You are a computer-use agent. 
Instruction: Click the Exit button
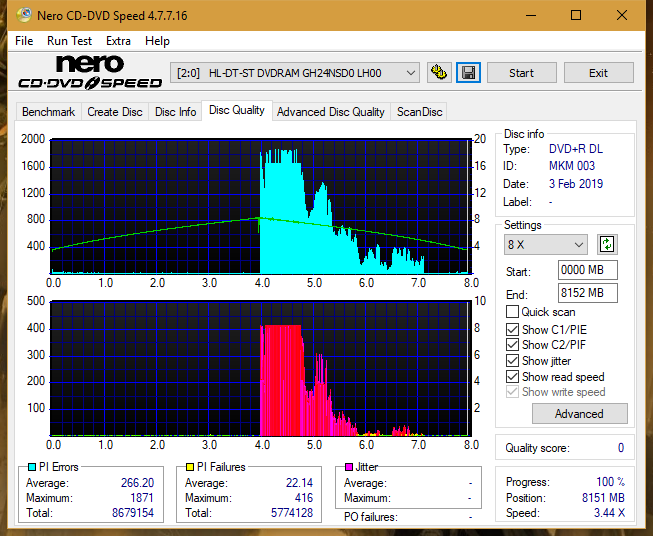pyautogui.click(x=598, y=73)
